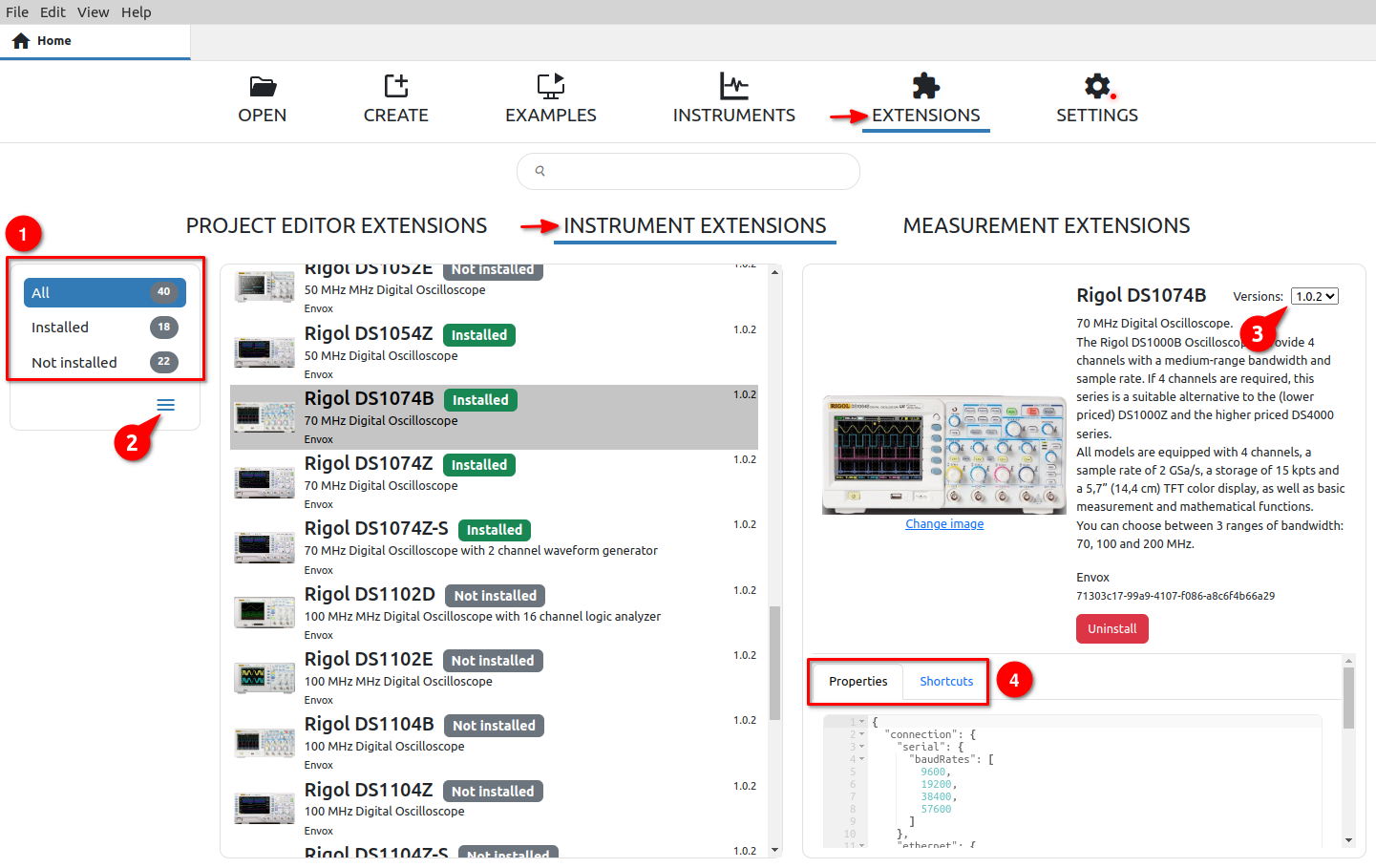
Task: Click the 22 count badge by Not installed
Action: pos(164,362)
